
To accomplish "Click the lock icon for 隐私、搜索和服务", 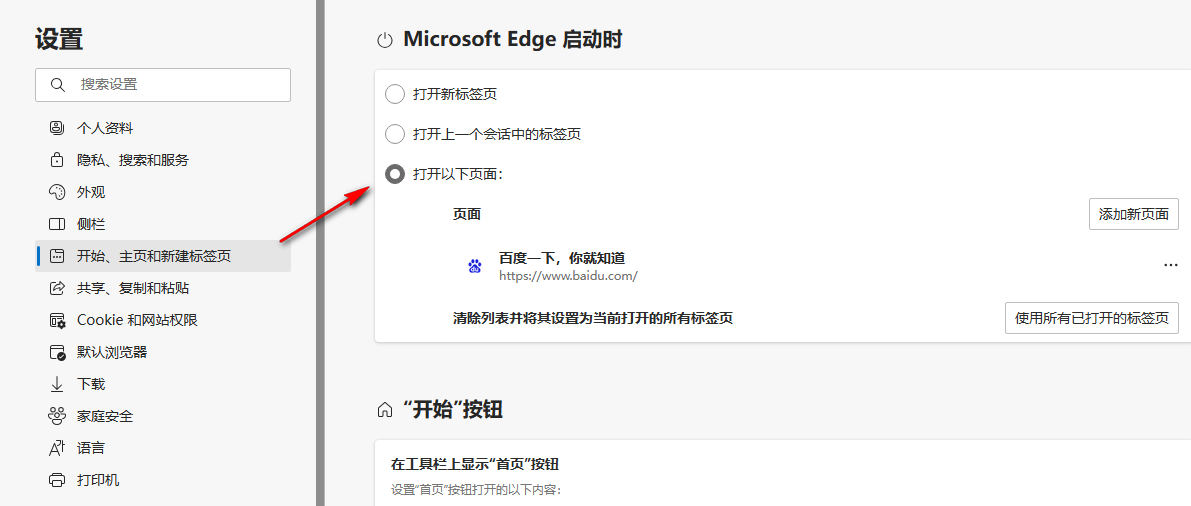I will (x=57, y=160).
